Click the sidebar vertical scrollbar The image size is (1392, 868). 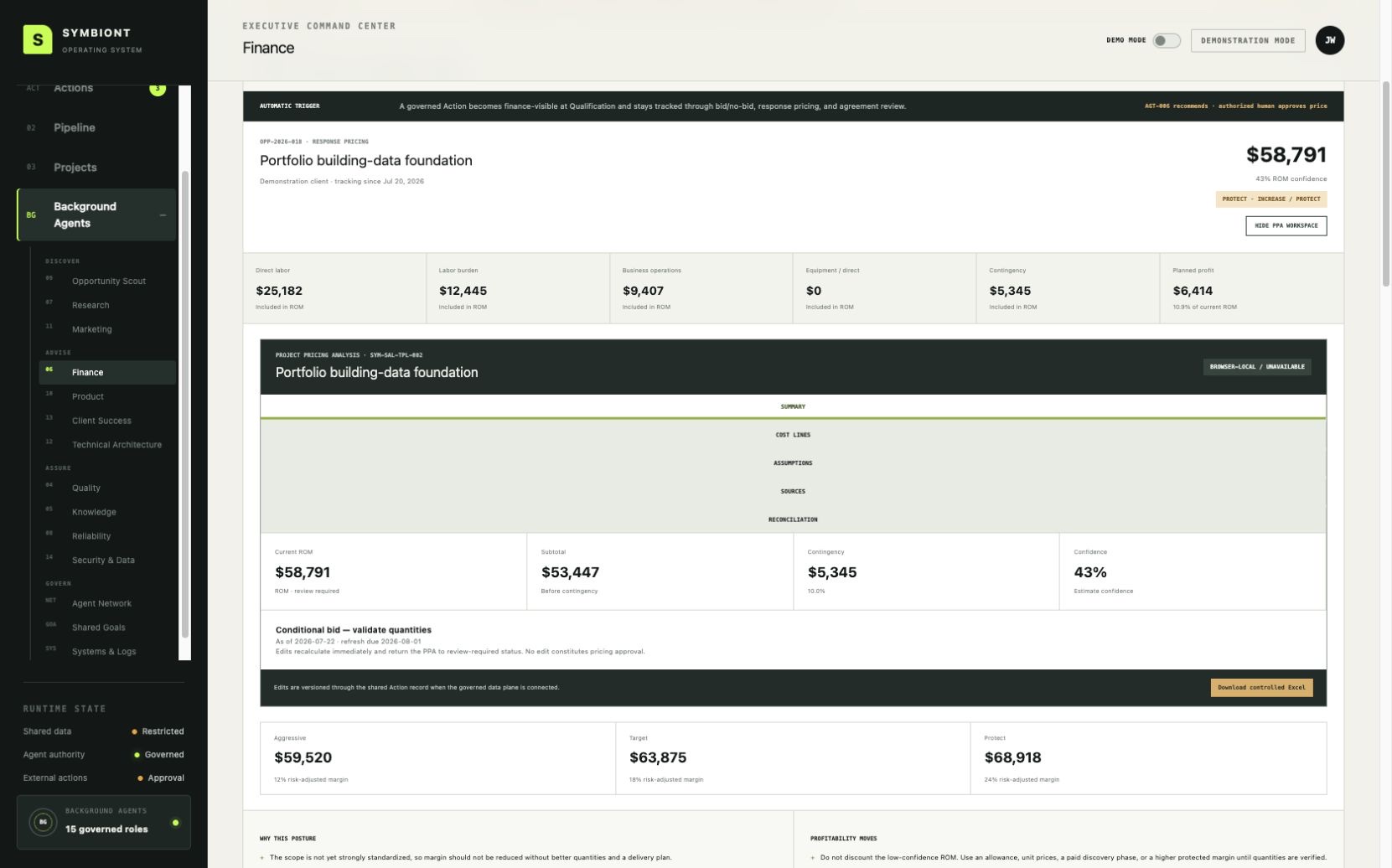[185, 405]
